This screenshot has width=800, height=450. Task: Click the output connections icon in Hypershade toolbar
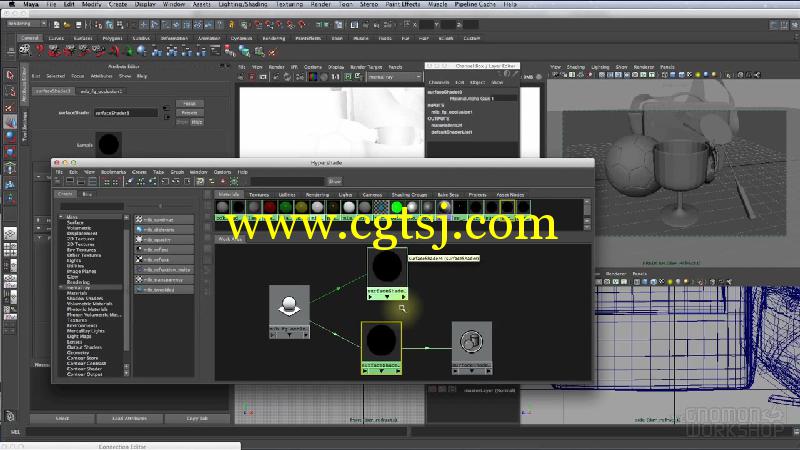tap(188, 181)
